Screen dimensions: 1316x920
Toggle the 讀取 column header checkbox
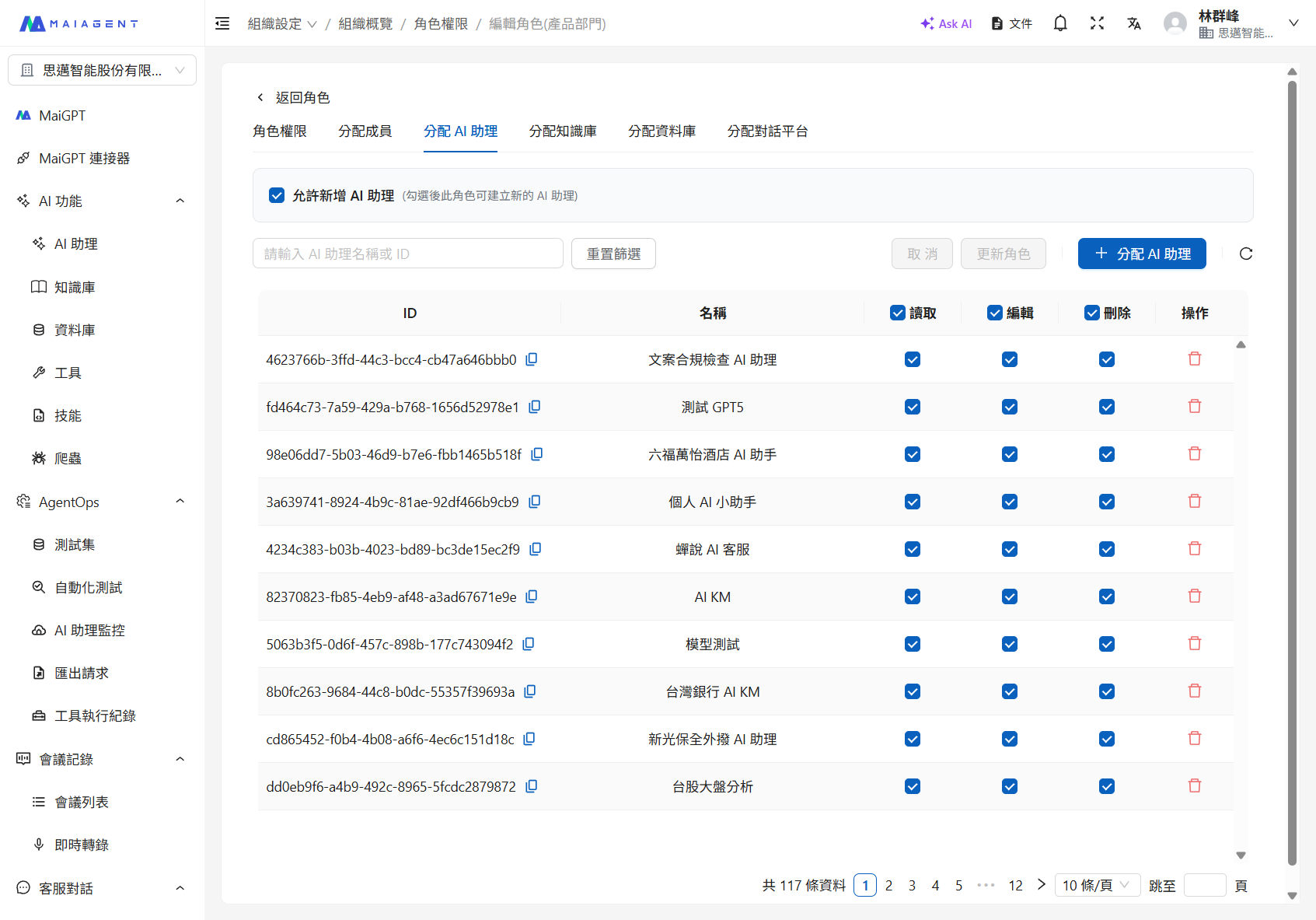tap(899, 313)
